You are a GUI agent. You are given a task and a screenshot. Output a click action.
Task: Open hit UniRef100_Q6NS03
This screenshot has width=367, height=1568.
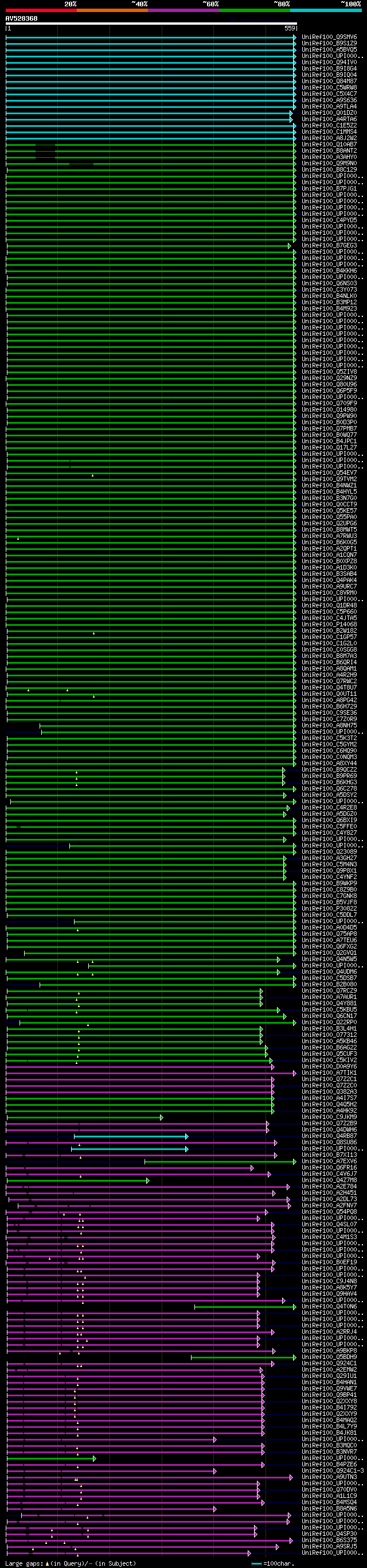click(329, 283)
